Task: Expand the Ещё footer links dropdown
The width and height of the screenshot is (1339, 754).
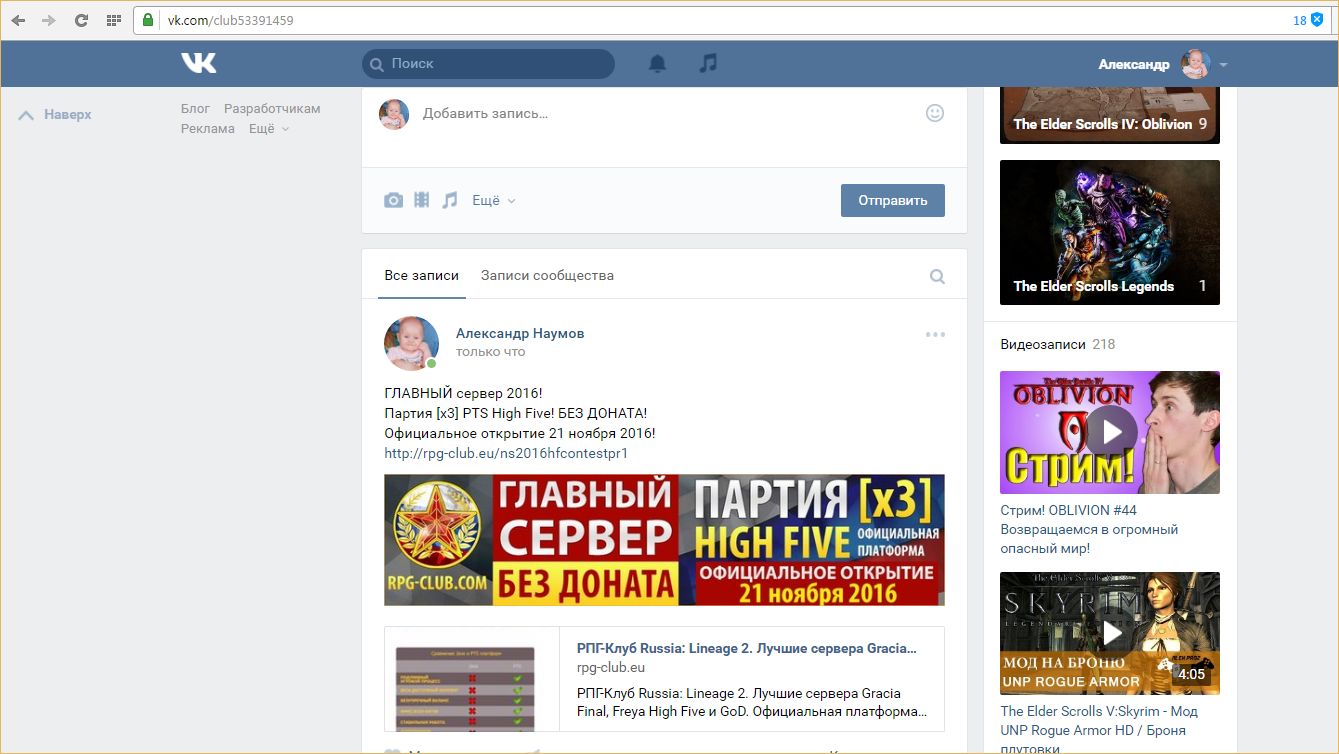Action: (x=269, y=128)
